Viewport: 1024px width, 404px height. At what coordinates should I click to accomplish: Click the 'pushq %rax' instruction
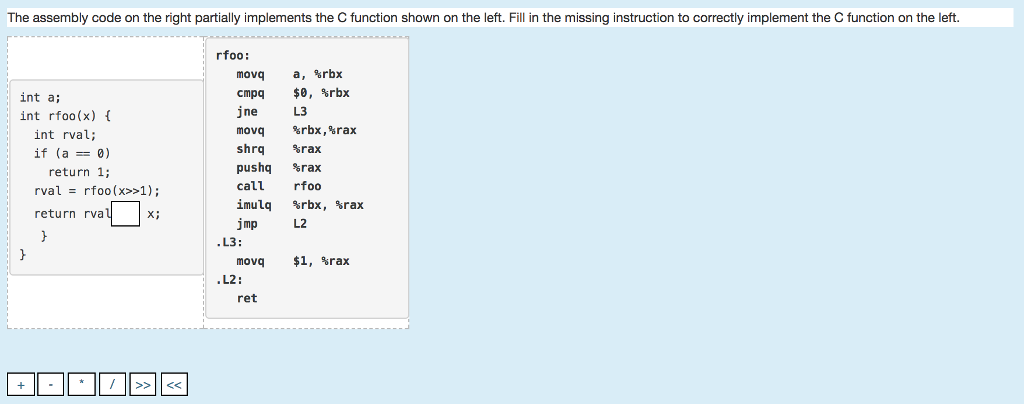279,168
